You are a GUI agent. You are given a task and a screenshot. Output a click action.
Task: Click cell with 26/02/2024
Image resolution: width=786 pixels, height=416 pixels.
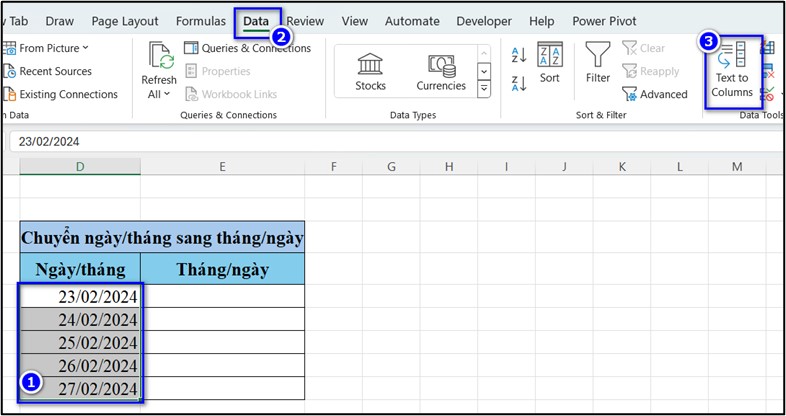80,365
